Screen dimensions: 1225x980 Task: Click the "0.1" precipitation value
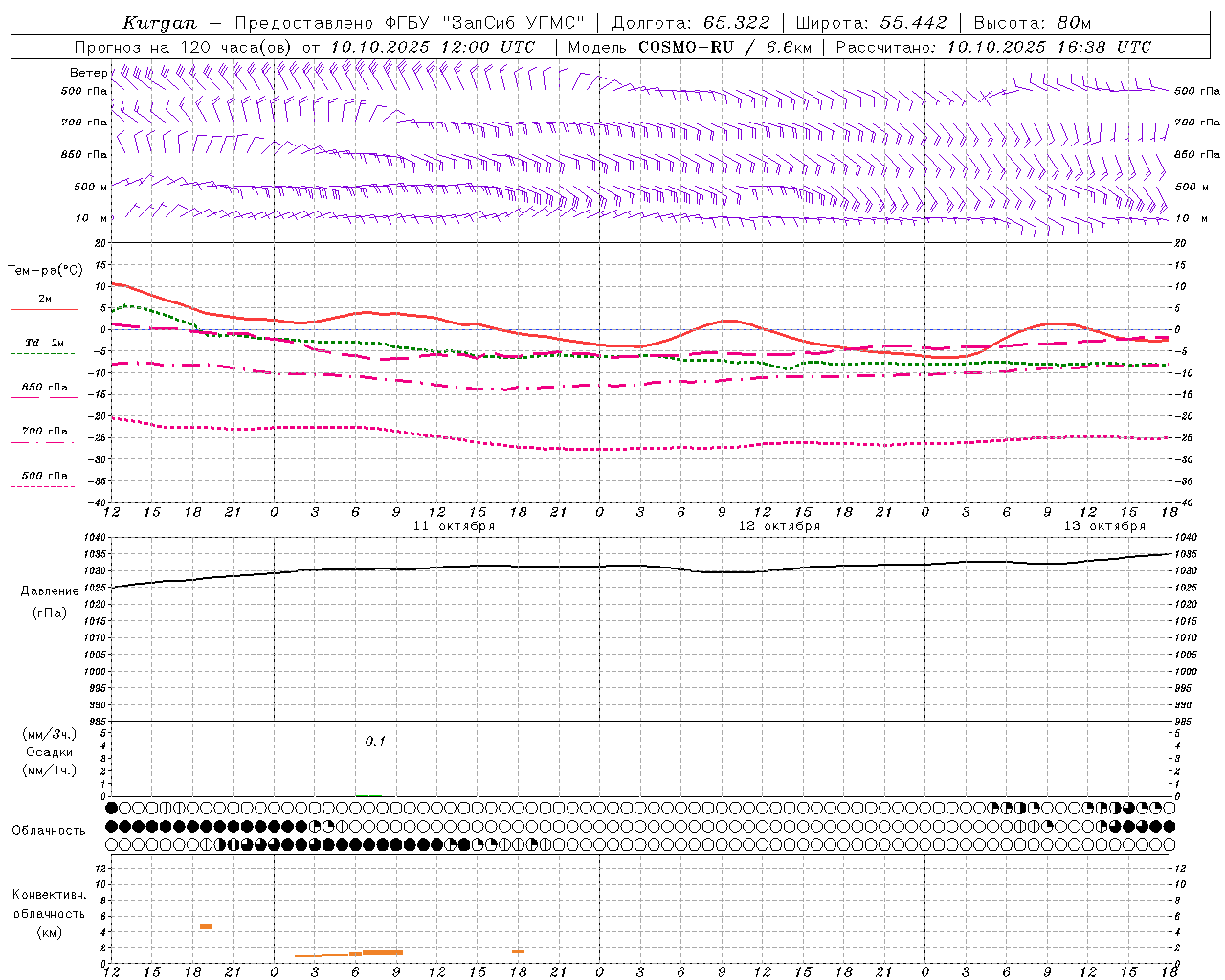click(x=375, y=741)
